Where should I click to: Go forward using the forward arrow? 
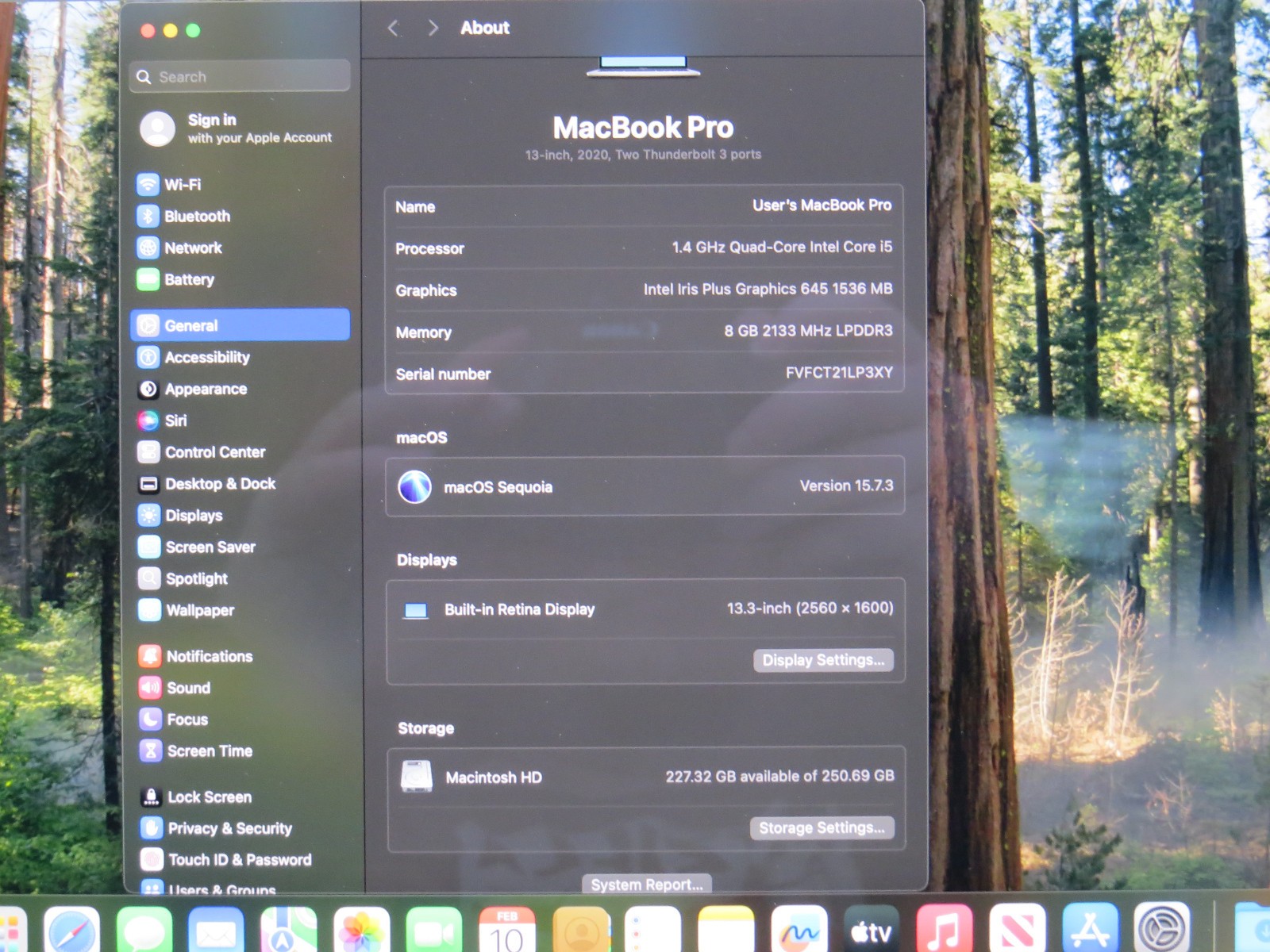pos(433,29)
